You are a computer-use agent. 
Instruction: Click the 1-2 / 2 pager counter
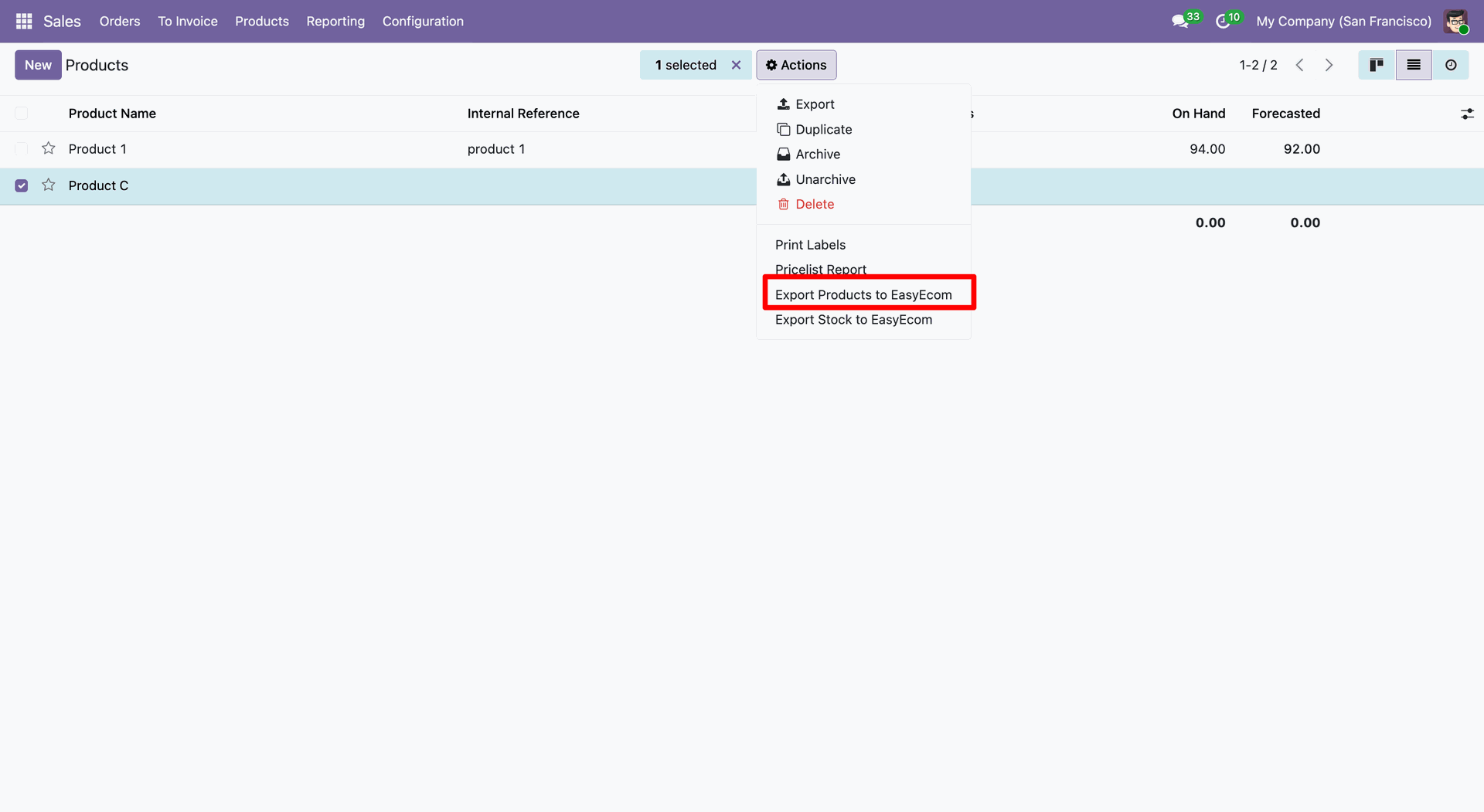(1258, 65)
